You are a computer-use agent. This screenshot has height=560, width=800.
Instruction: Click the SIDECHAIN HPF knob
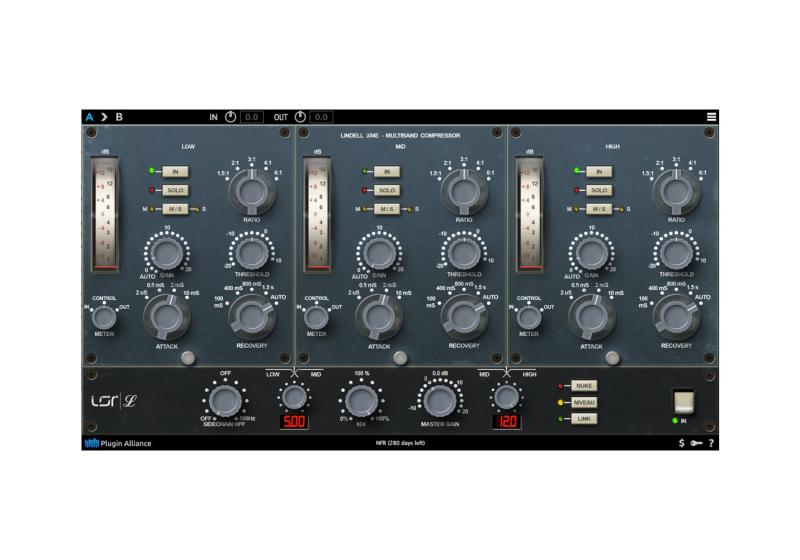tap(225, 401)
